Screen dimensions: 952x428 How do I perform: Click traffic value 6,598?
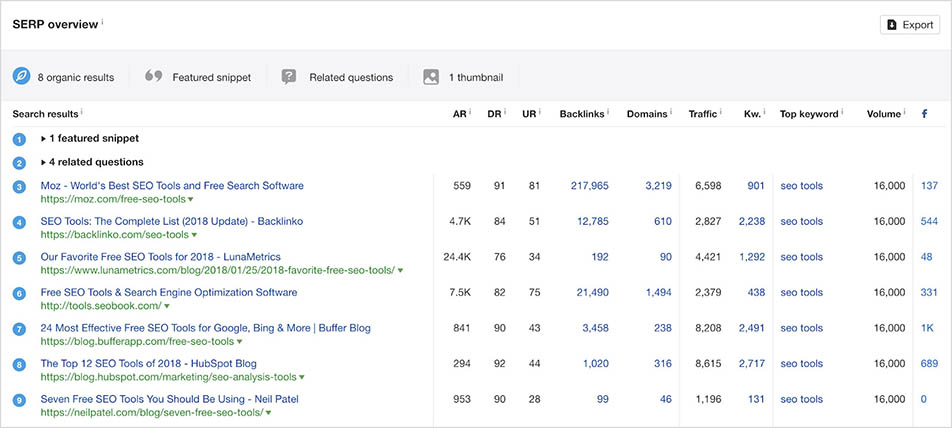tap(708, 186)
